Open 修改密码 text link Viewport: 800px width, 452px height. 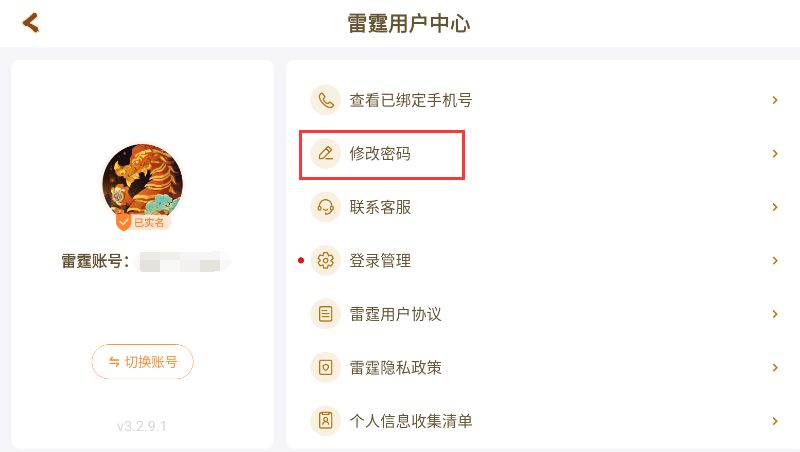(x=380, y=154)
